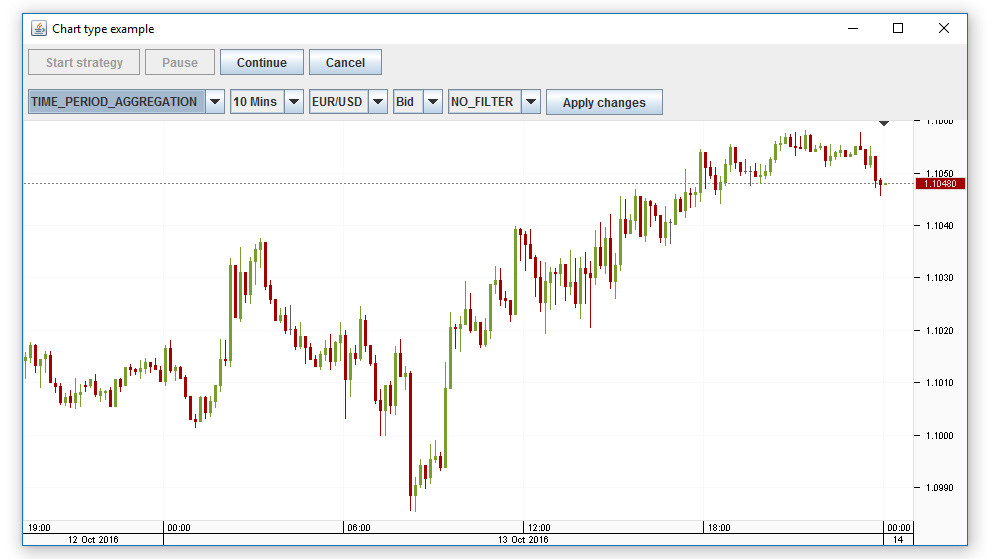Expand the Bid offer side dropdown arrow

[x=433, y=102]
